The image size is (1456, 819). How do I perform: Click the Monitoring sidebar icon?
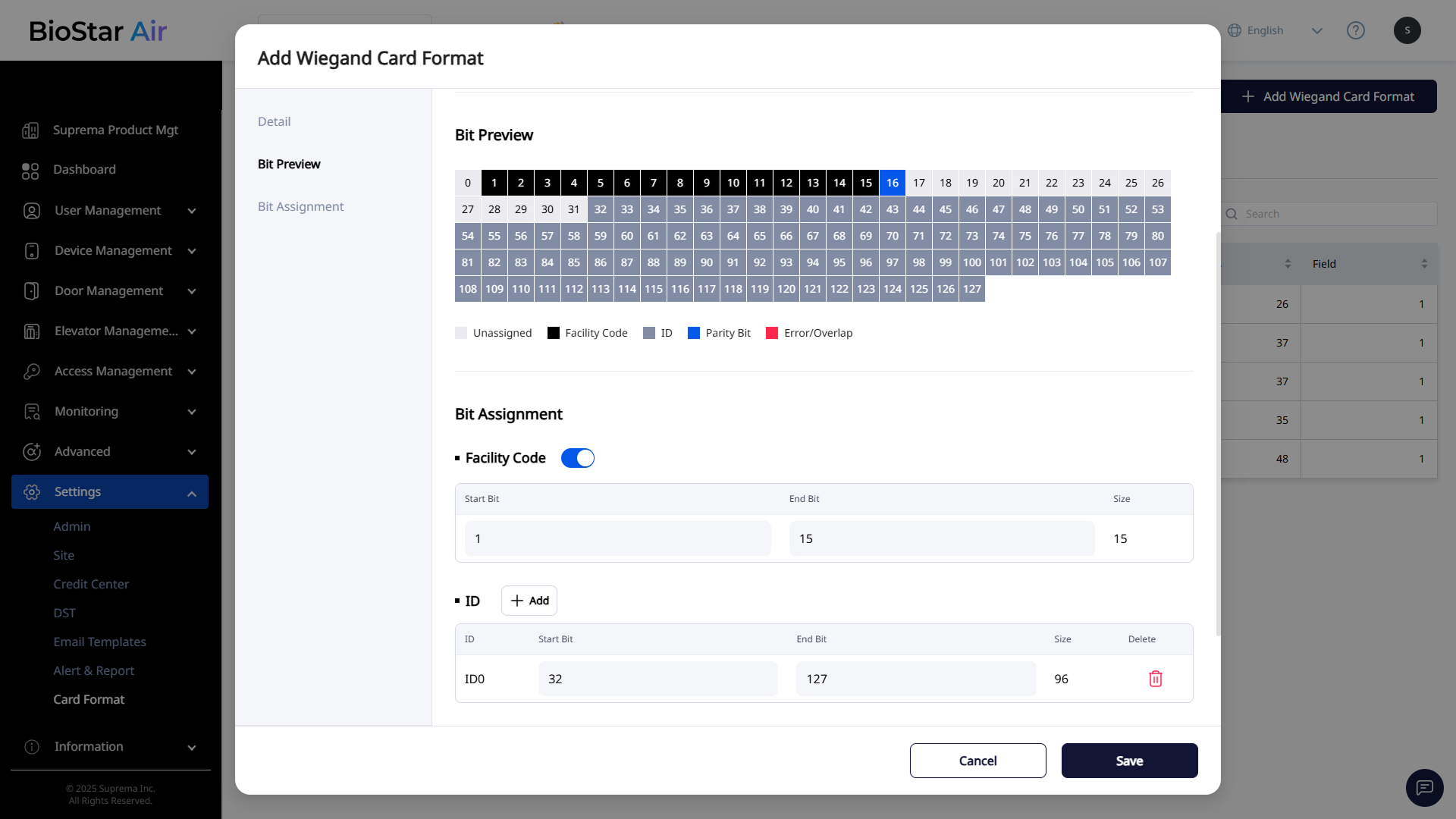pos(32,412)
